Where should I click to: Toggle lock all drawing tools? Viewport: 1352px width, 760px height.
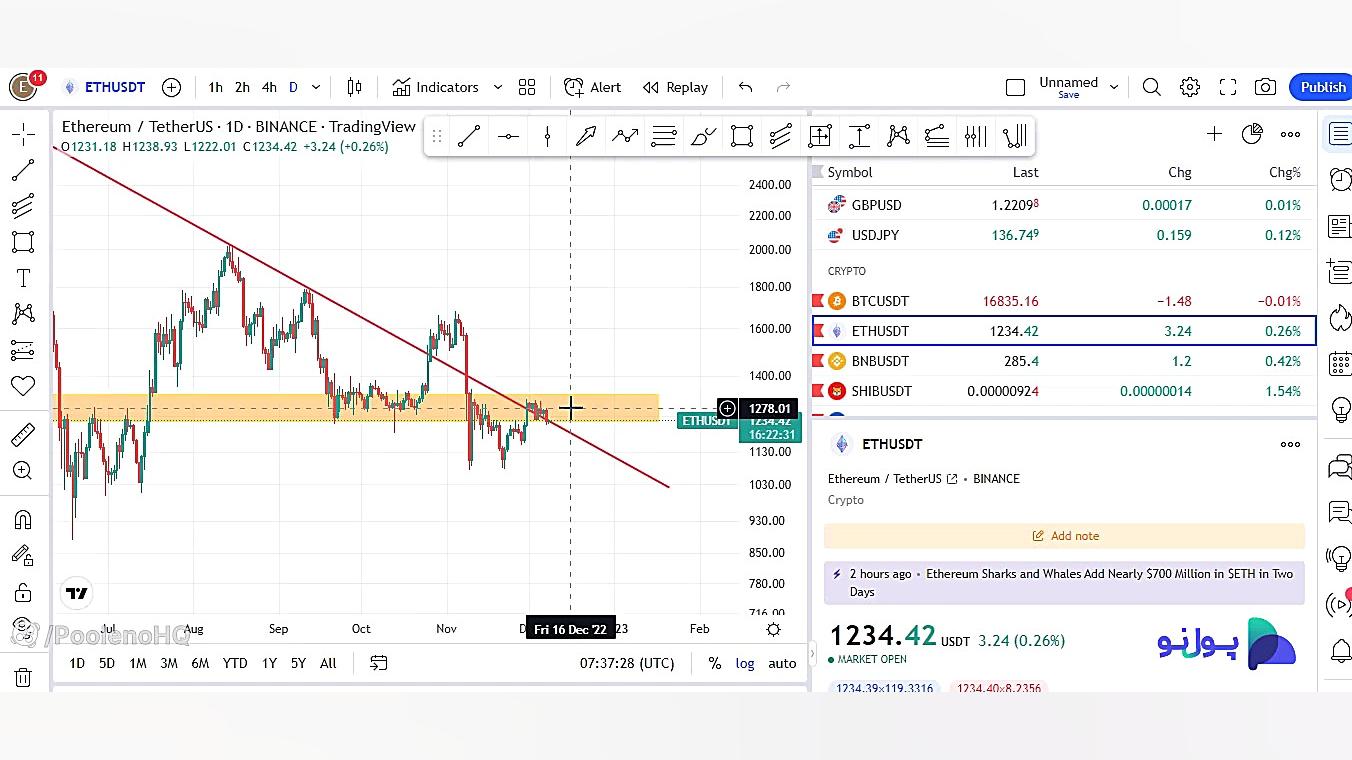coord(23,593)
